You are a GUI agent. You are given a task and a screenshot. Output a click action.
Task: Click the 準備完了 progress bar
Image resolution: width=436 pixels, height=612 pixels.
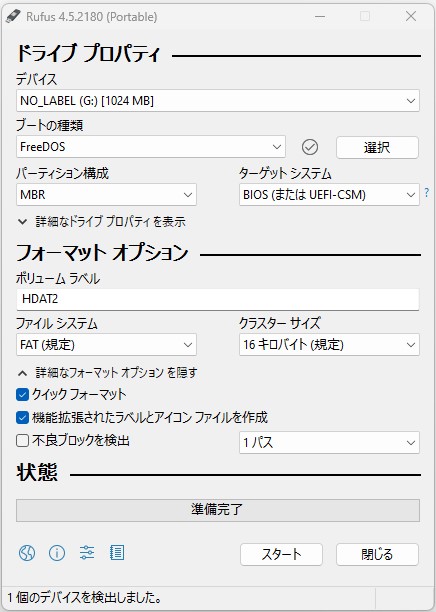pos(218,510)
